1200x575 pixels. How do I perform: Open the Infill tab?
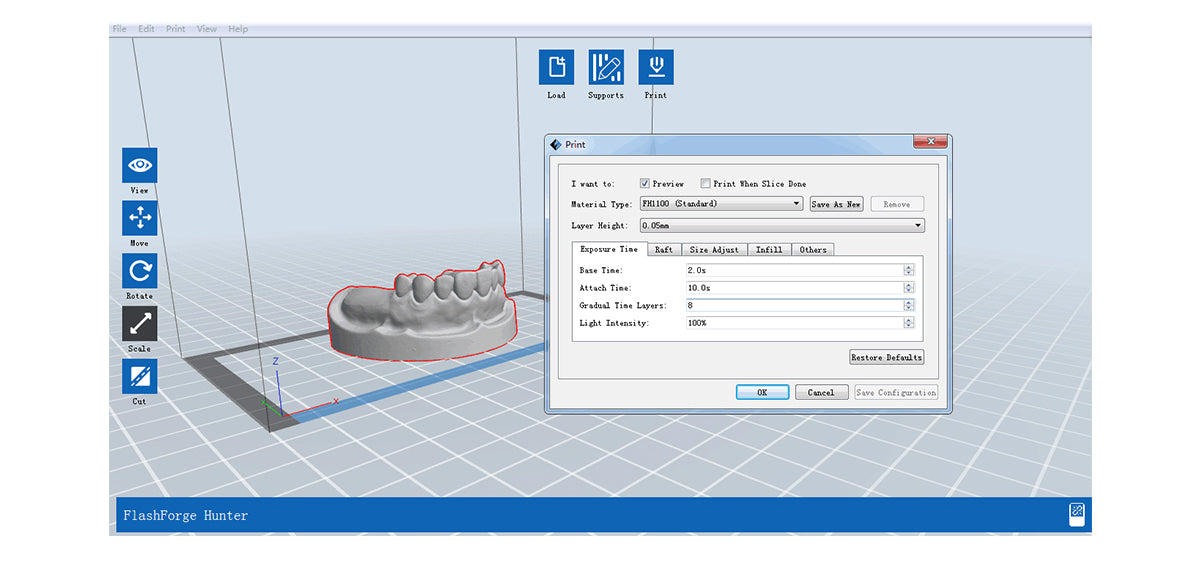pyautogui.click(x=768, y=249)
